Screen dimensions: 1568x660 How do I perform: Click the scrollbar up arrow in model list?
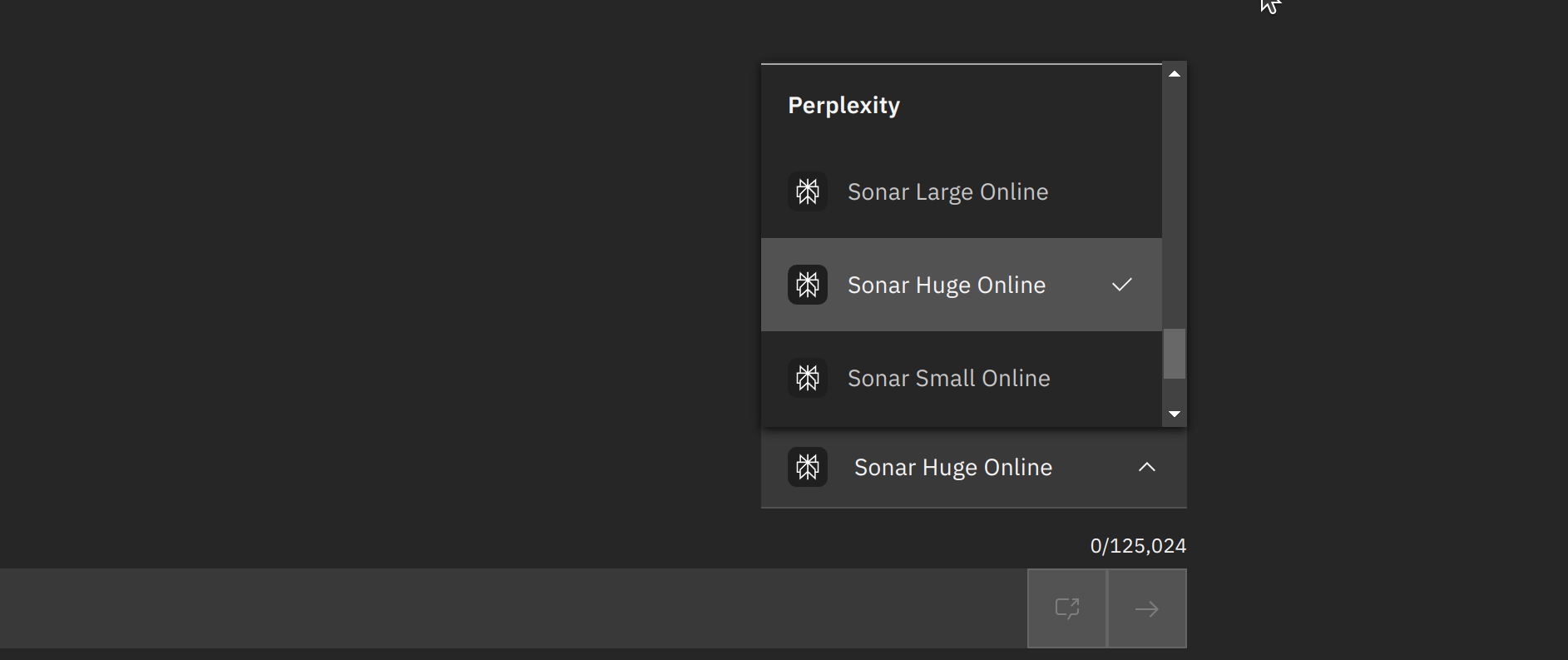click(x=1174, y=73)
